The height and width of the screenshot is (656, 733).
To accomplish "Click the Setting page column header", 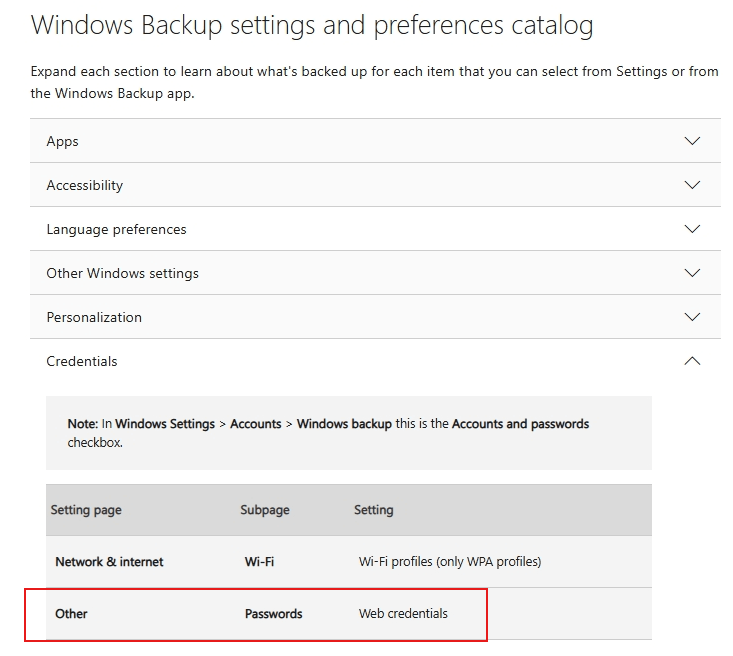I will [x=86, y=510].
